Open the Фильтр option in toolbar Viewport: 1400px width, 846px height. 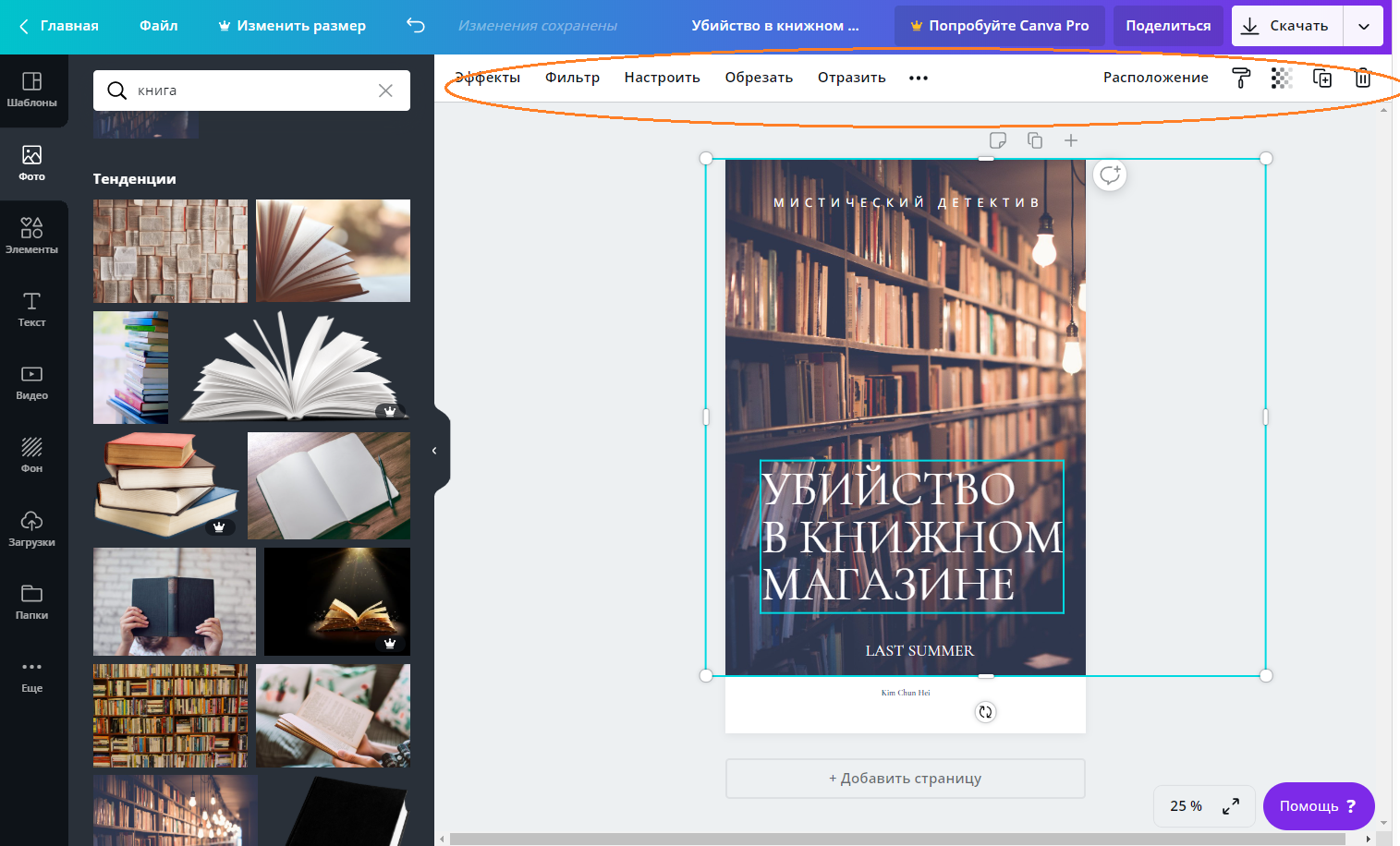click(x=572, y=78)
